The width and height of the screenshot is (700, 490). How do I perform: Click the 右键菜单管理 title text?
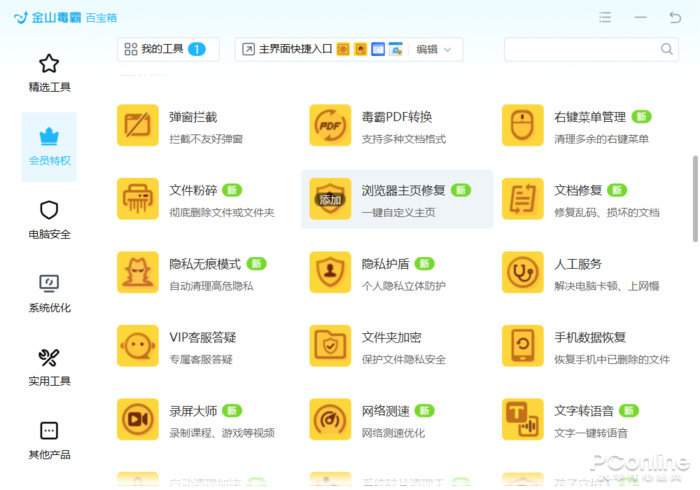pyautogui.click(x=590, y=117)
